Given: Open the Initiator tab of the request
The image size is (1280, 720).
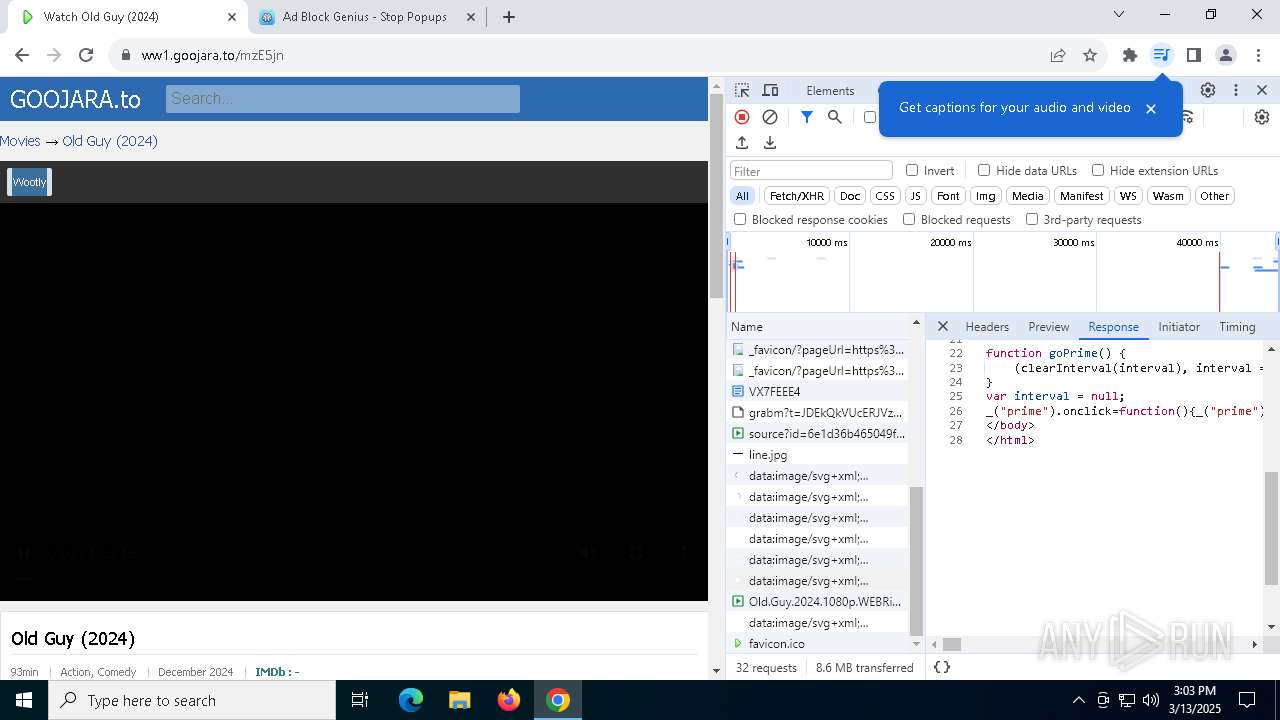Looking at the screenshot, I should click(1179, 327).
